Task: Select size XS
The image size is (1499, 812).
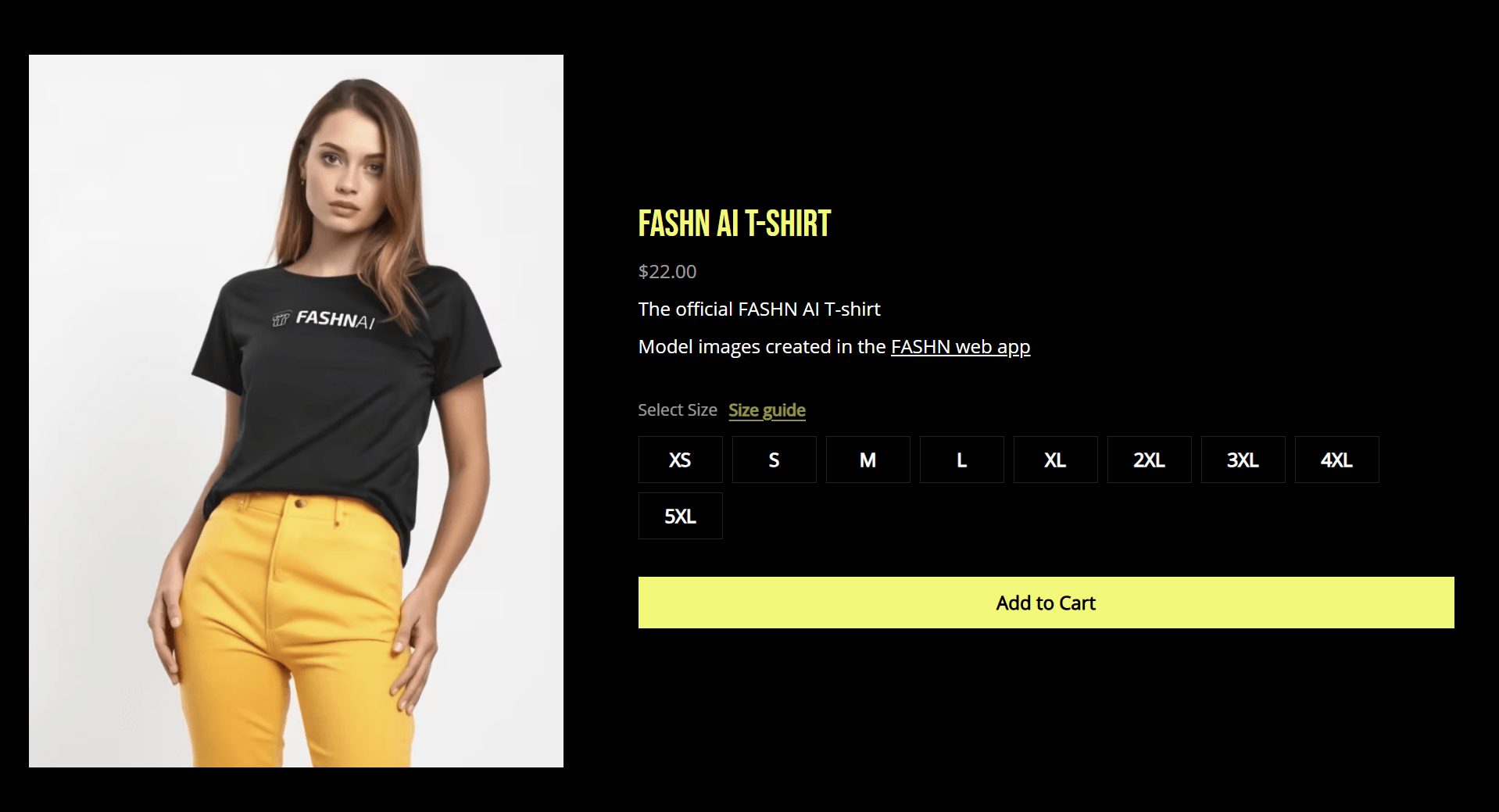Action: click(680, 460)
